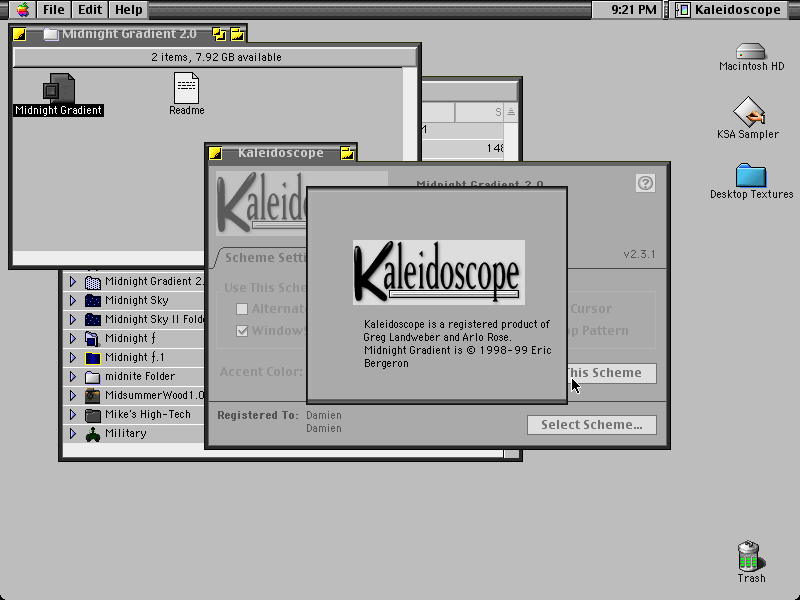Click the clock showing 9:21 PM

633,9
